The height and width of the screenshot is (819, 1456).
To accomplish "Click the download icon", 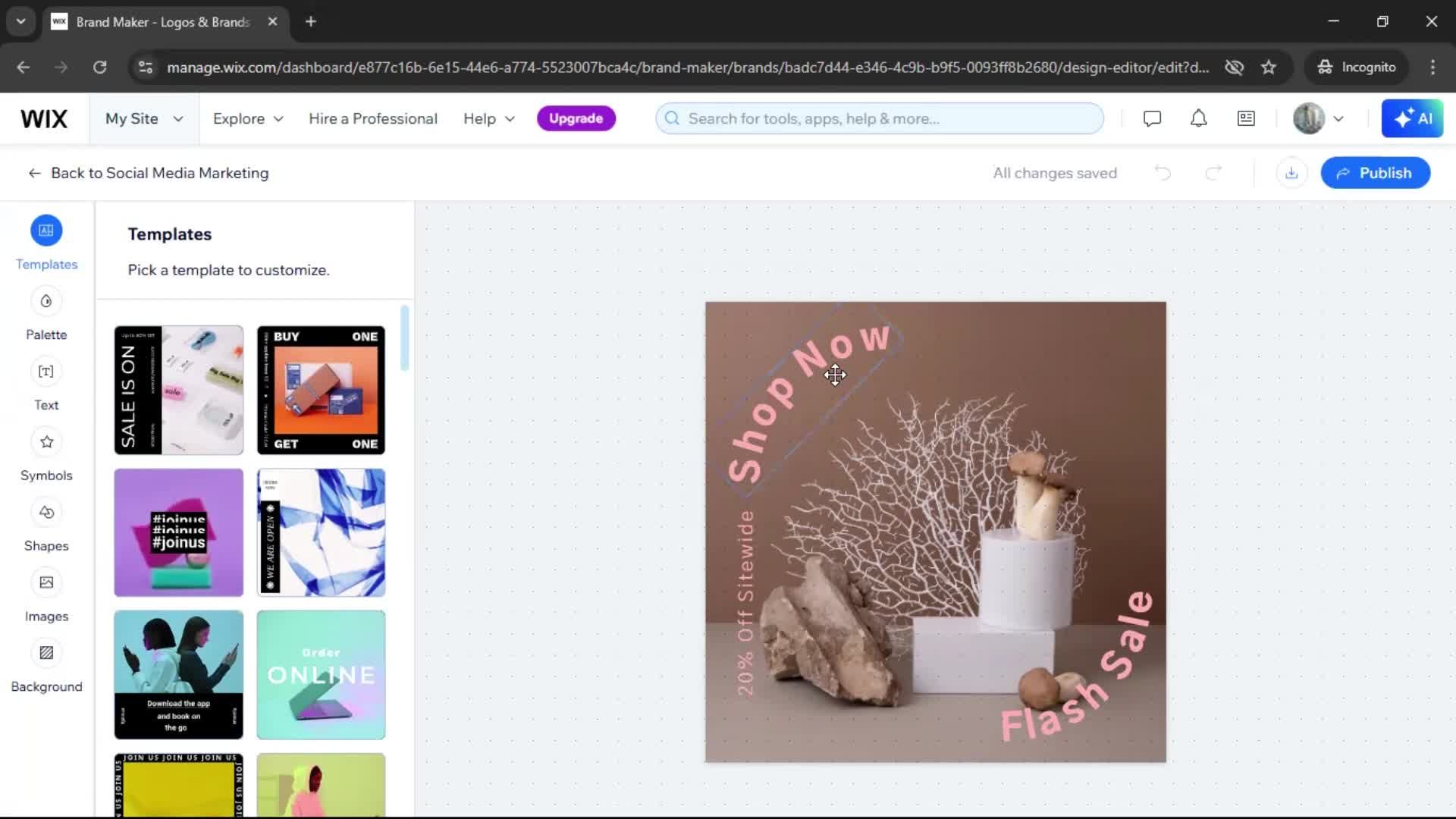I will tap(1291, 173).
